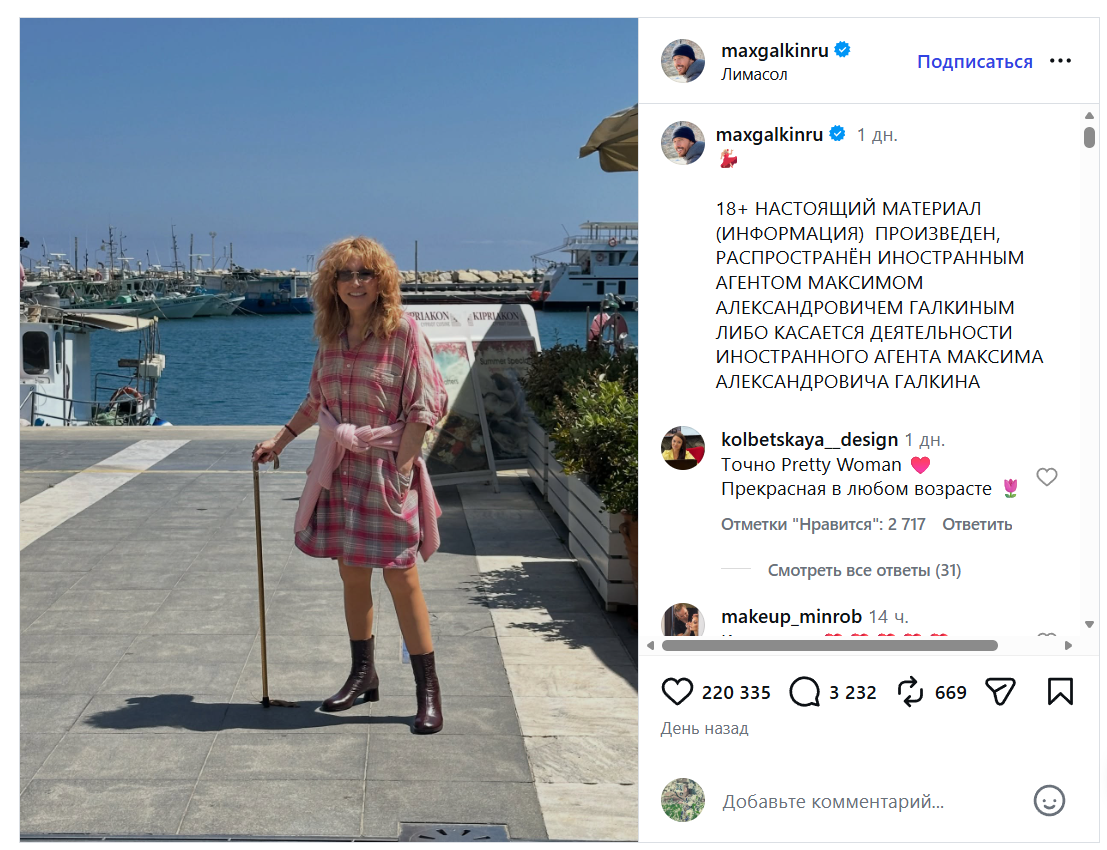
Task: Click the comments scrollbar down arrow
Action: point(1089,624)
